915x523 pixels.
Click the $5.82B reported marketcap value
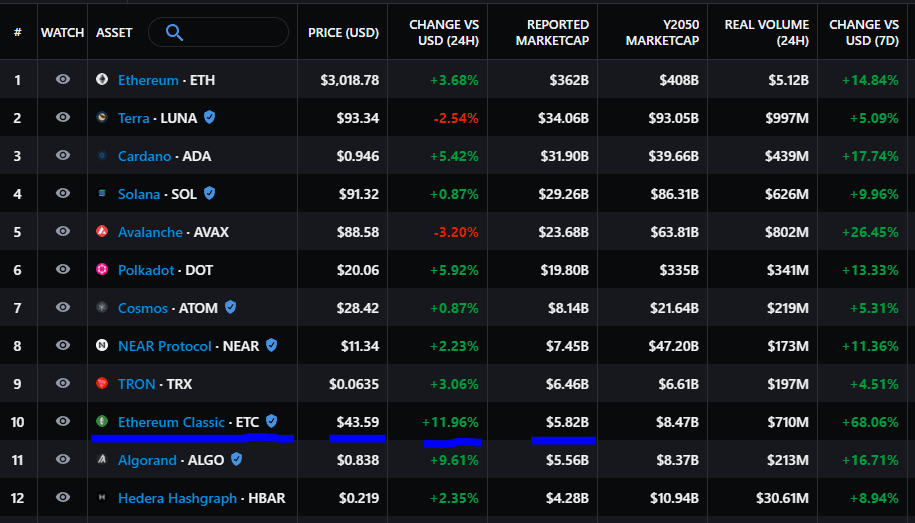point(567,422)
